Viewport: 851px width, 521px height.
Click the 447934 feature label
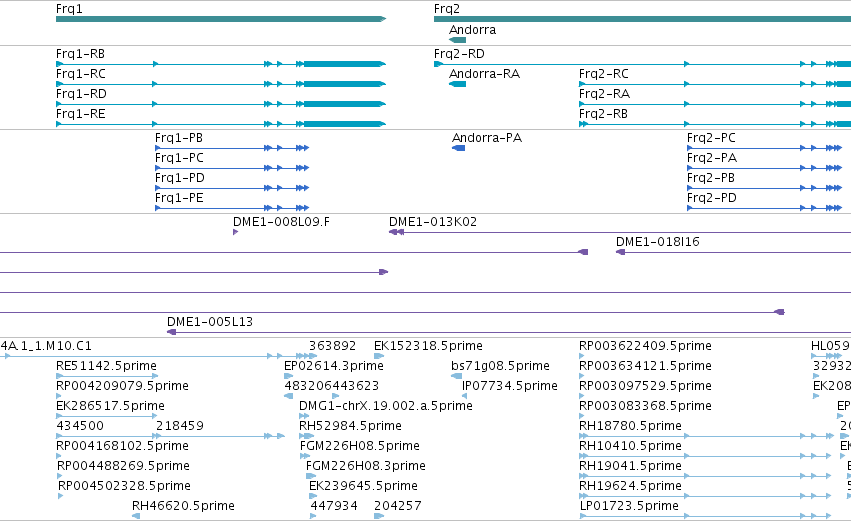click(x=334, y=506)
